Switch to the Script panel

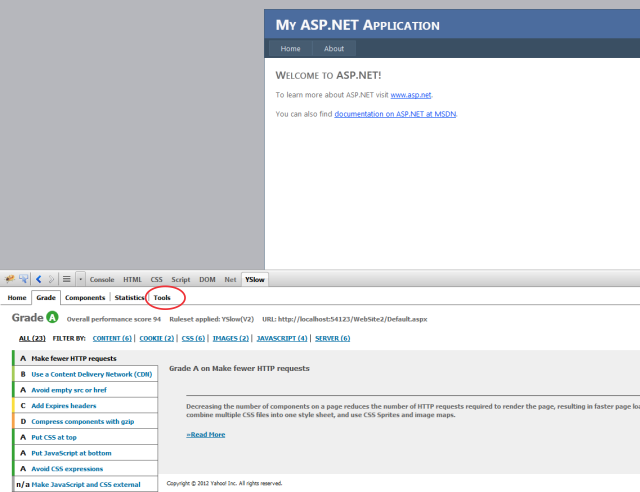click(181, 280)
